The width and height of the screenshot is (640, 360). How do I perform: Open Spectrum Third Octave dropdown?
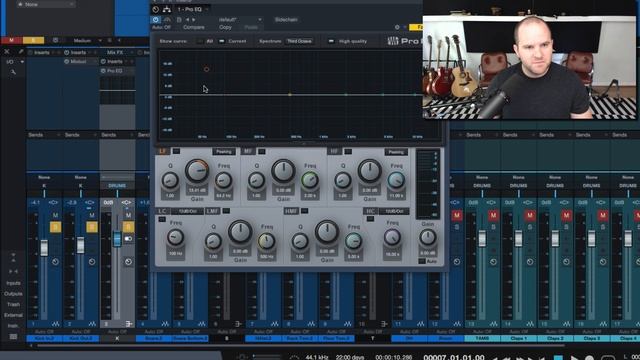click(299, 41)
